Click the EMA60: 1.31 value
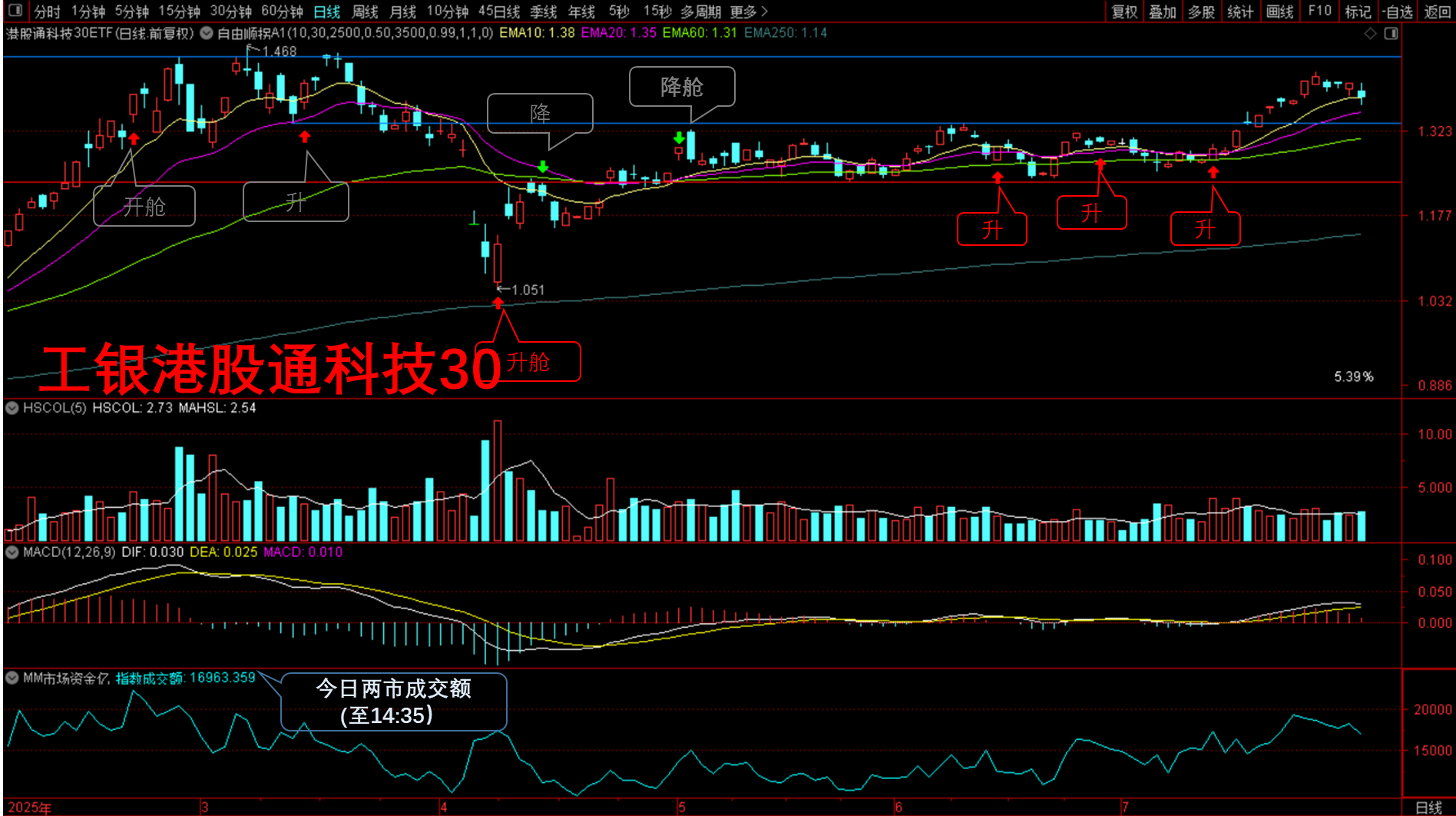The height and width of the screenshot is (816, 1456). point(700,33)
